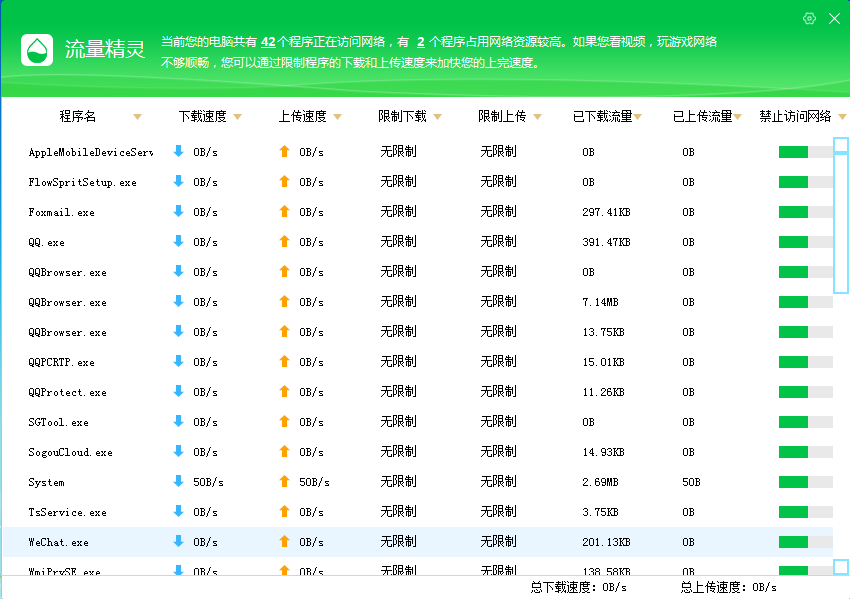The width and height of the screenshot is (850, 599).
Task: Click download arrow icon for Foxmail.exe
Action: (178, 211)
